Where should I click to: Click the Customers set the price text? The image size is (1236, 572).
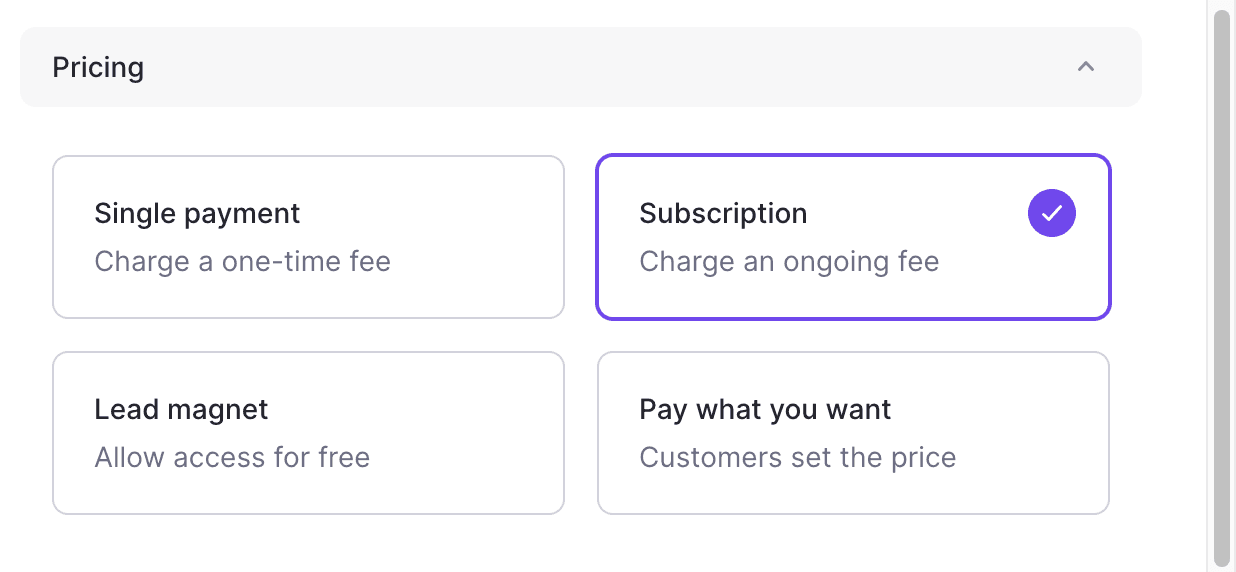798,458
